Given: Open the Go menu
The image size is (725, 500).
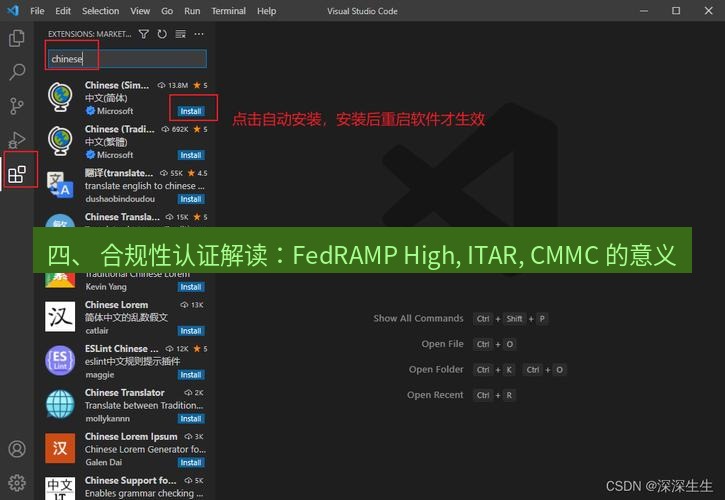Looking at the screenshot, I should click(167, 11).
